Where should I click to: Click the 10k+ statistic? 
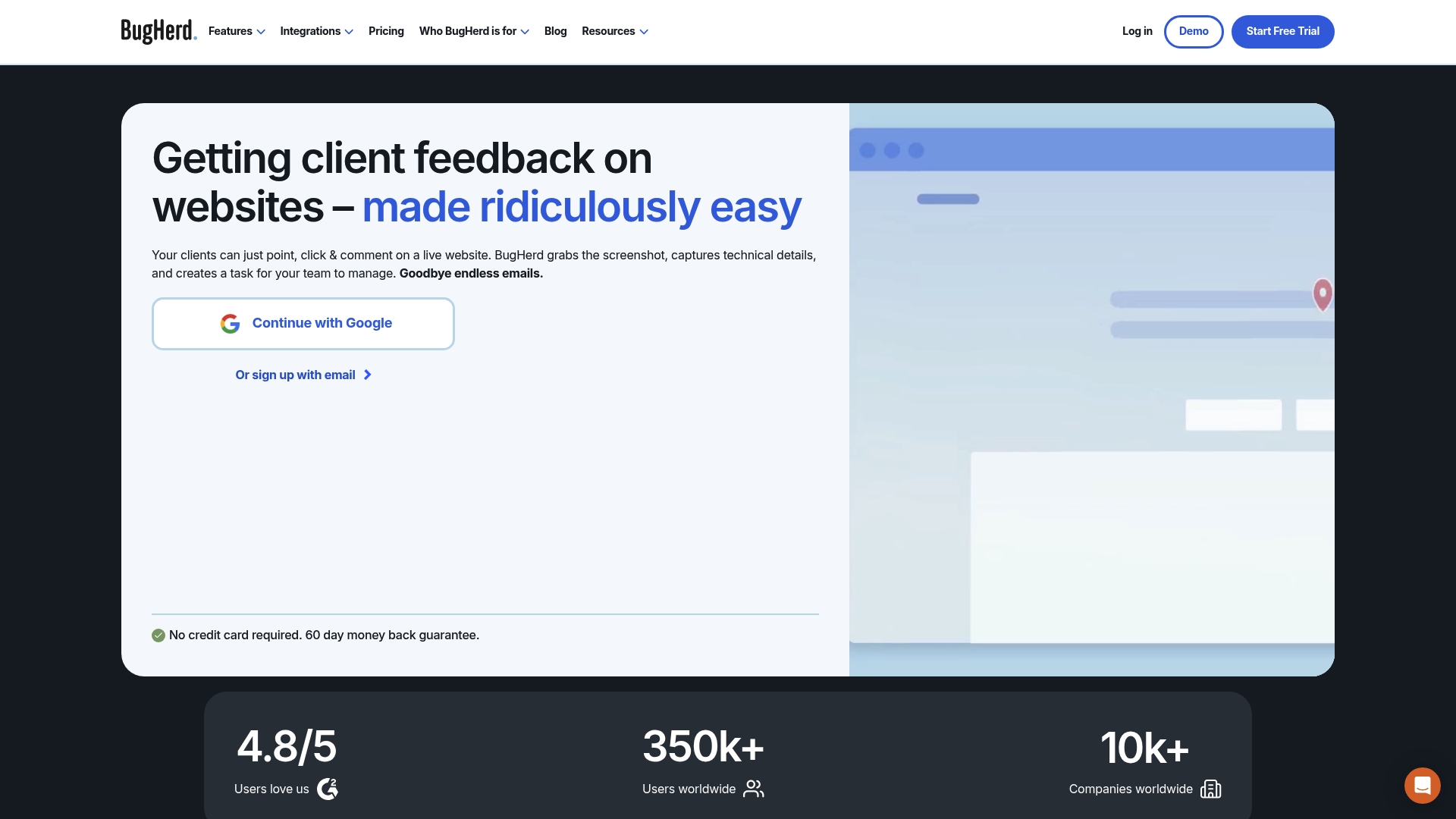(1144, 748)
